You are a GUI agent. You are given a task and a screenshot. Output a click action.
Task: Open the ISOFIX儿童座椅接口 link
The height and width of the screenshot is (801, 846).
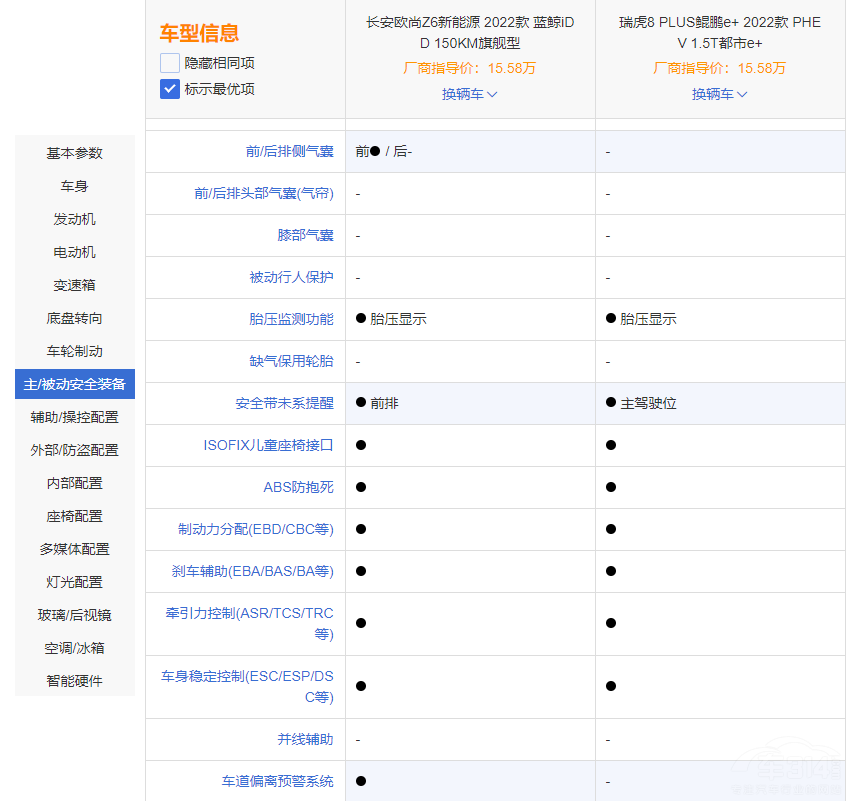[x=268, y=445]
